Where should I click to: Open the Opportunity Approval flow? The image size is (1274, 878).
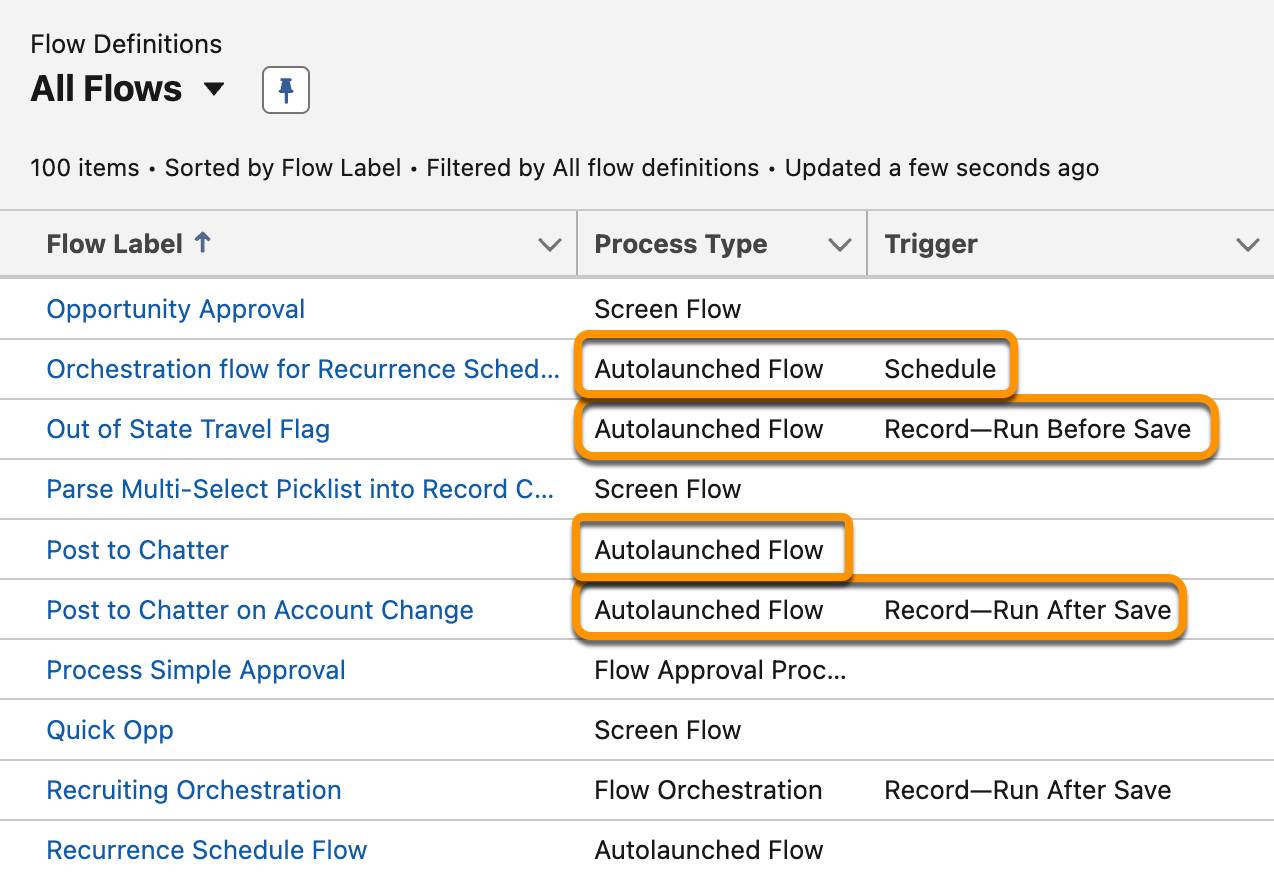pyautogui.click(x=176, y=309)
